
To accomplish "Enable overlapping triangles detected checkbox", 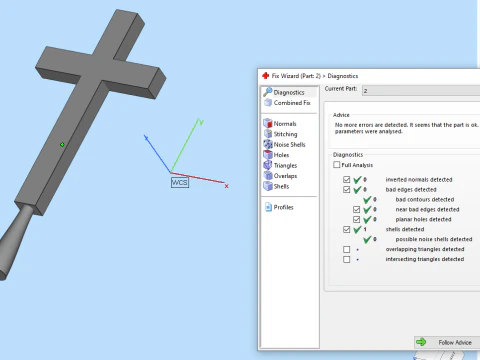I will tap(347, 249).
